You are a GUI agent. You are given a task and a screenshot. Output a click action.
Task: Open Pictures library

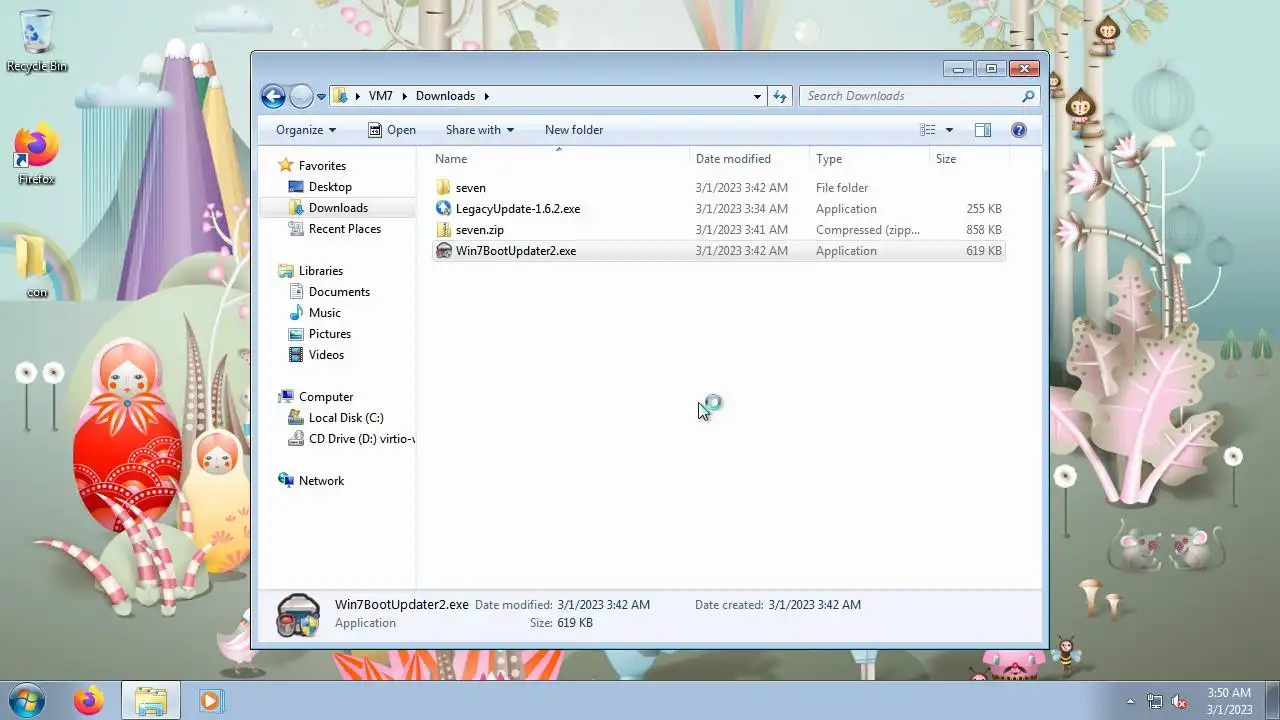click(330, 334)
